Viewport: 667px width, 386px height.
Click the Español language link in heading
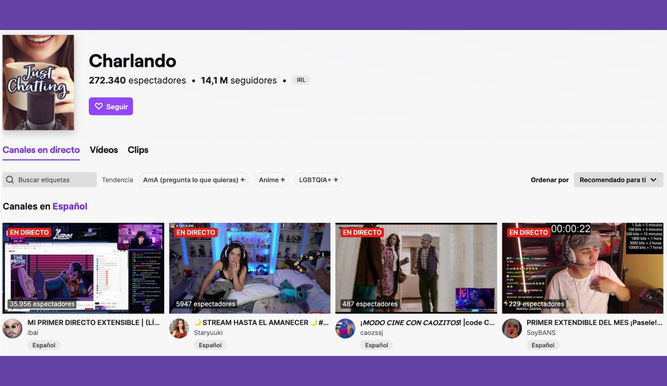[x=70, y=206]
